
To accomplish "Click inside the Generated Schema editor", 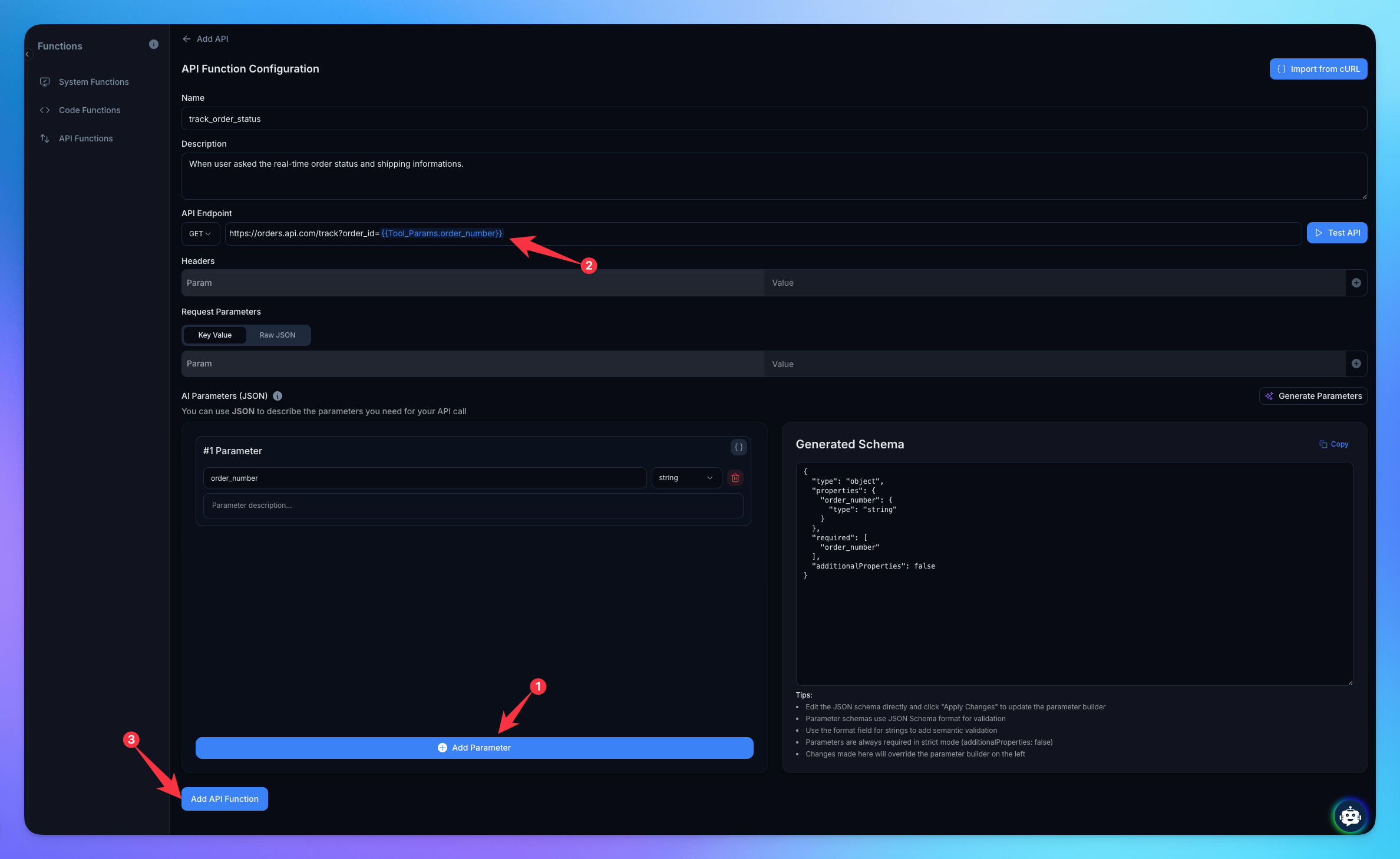I will (x=1074, y=574).
